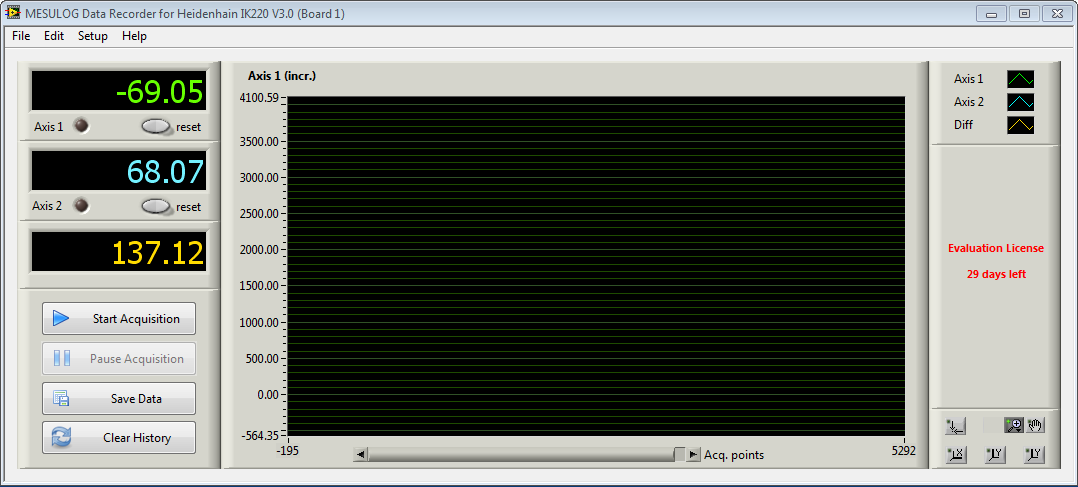Toggle the Axis 1 reset switch

coord(157,127)
